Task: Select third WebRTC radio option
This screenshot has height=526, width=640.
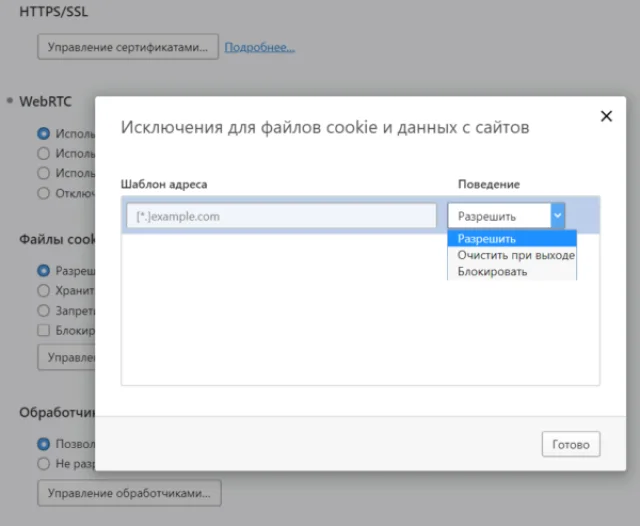Action: 44,173
